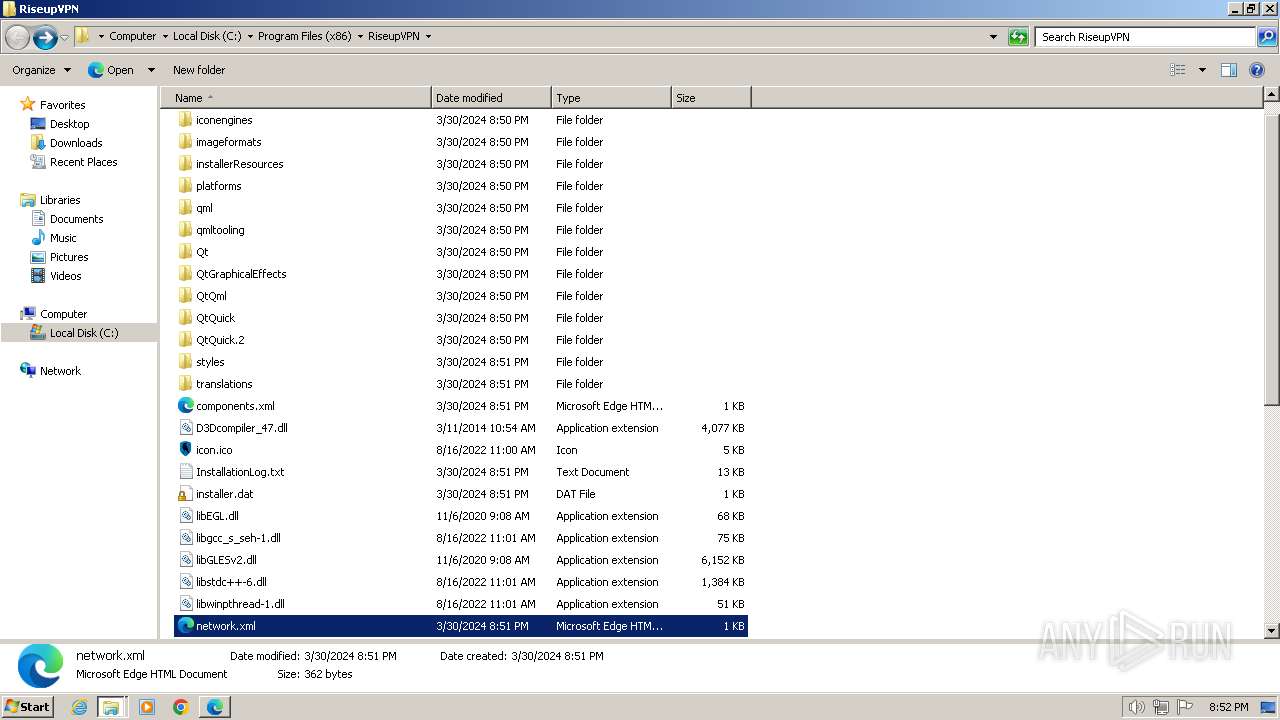Click the Start button
This screenshot has width=1280, height=720.
[x=28, y=707]
